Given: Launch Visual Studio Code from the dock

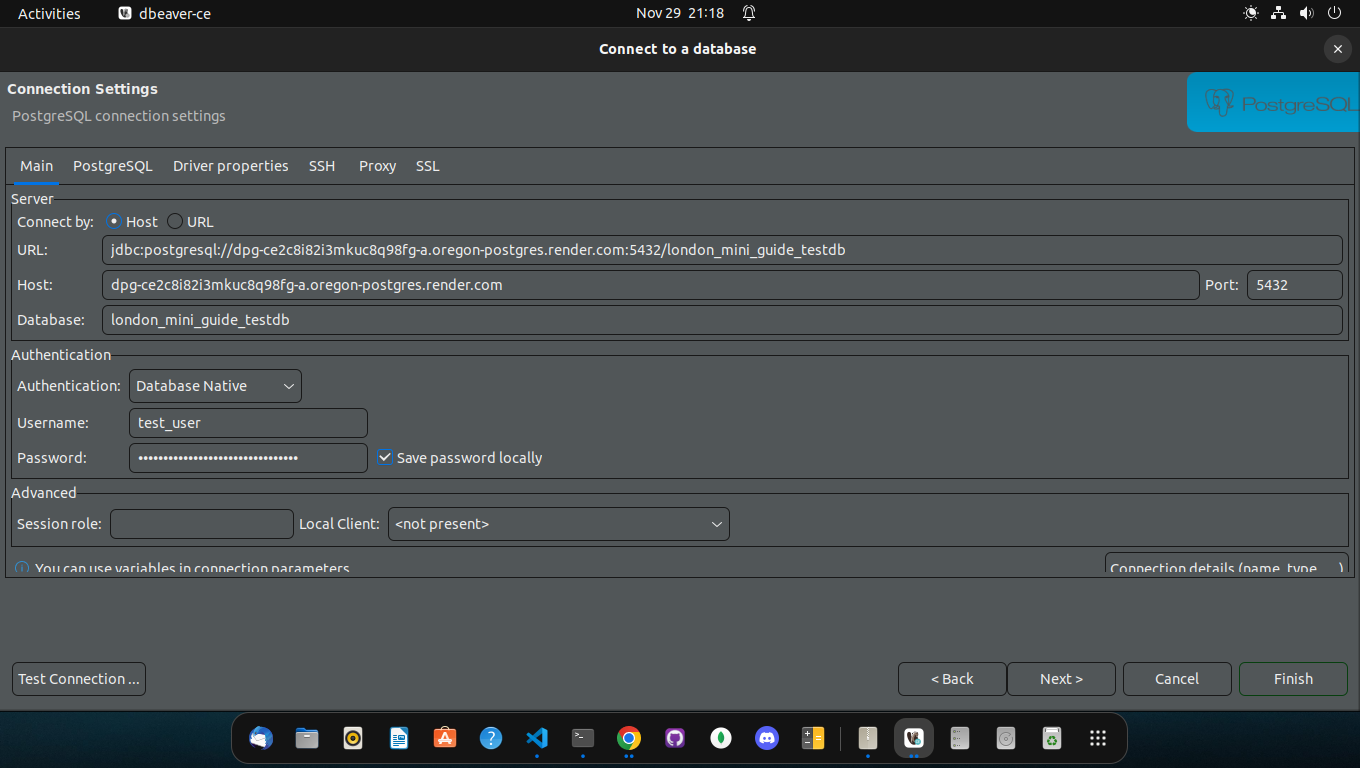Looking at the screenshot, I should 537,738.
